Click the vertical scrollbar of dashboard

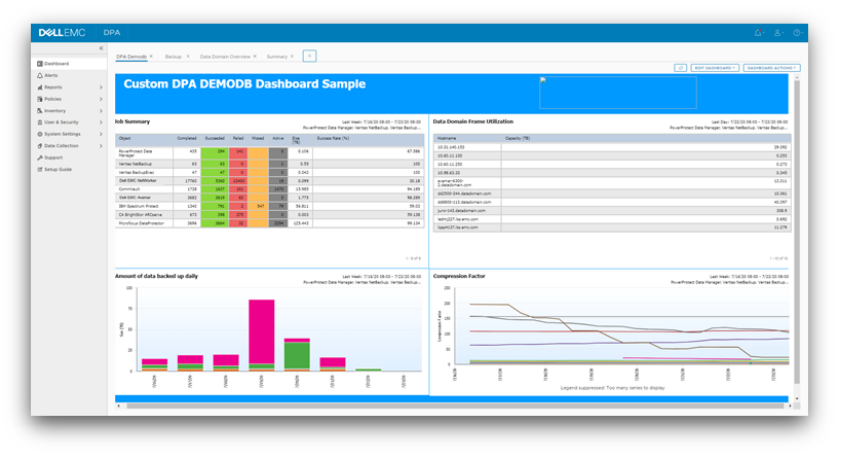797,231
